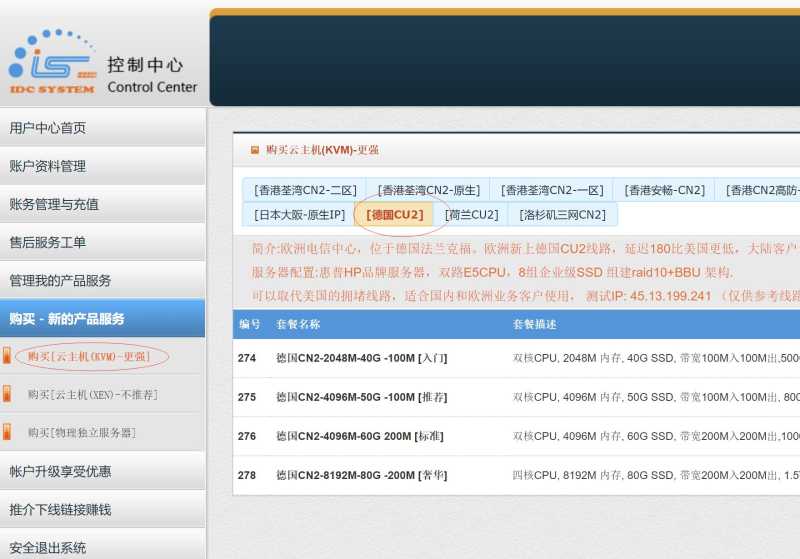Switch to [香港安畅-CN2] tab
The image size is (800, 559).
[x=664, y=190]
